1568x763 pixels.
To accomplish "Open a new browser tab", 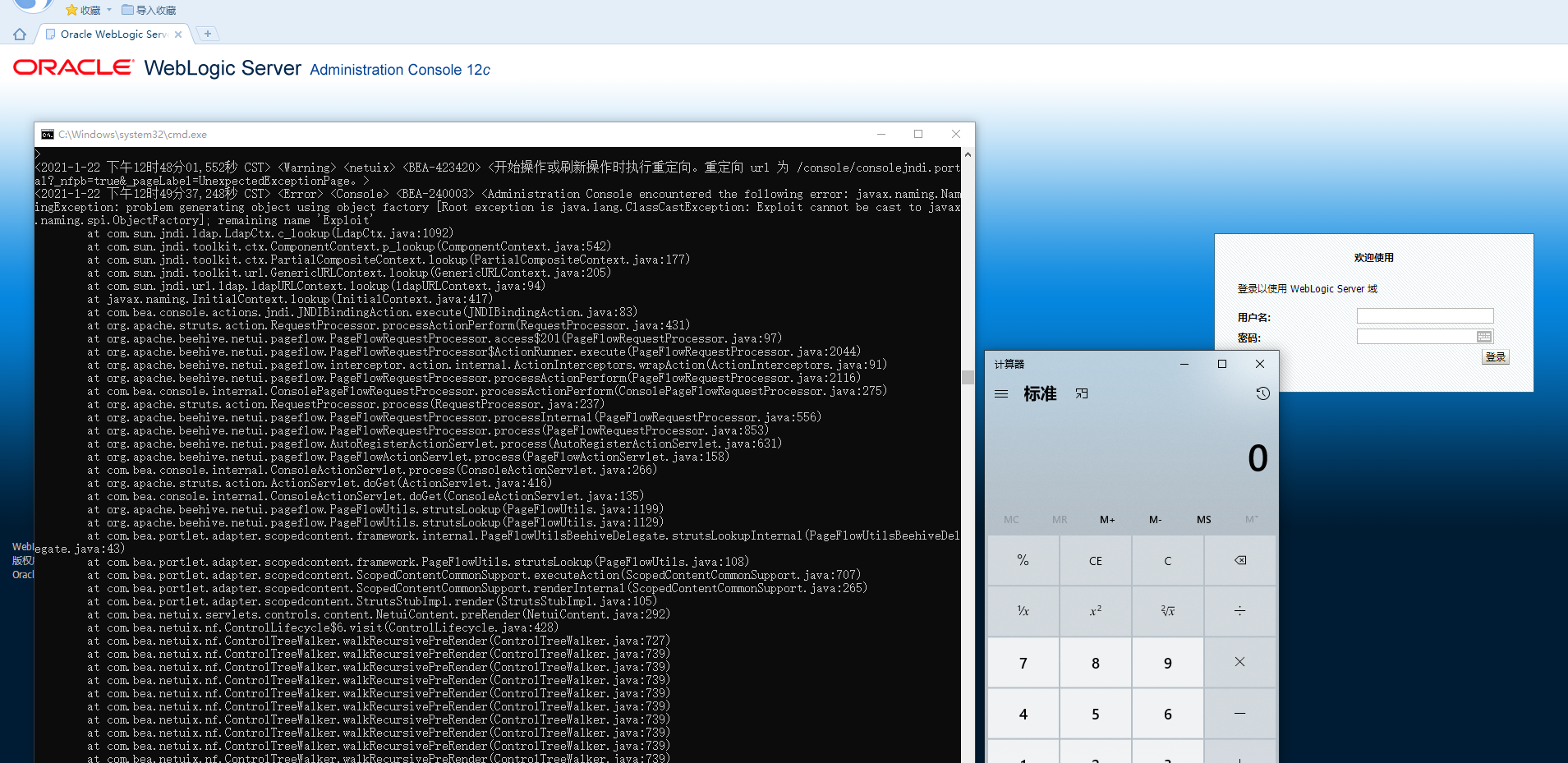I will [208, 34].
